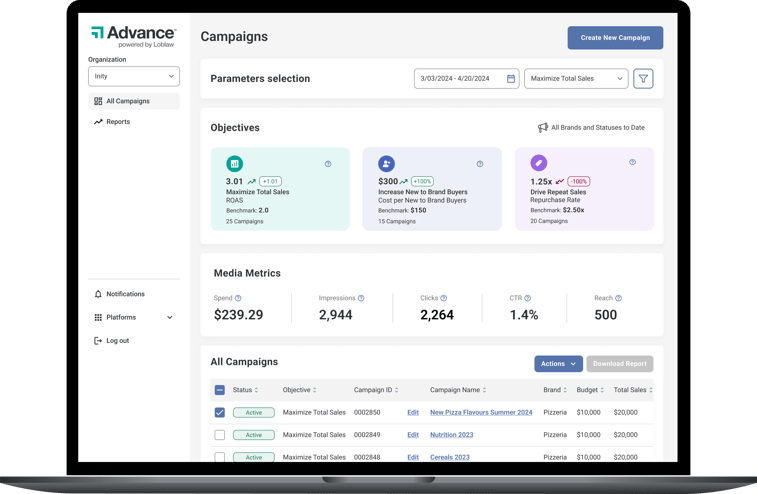Open the CTR info icon
Screen dimensions: 757x494
528,298
